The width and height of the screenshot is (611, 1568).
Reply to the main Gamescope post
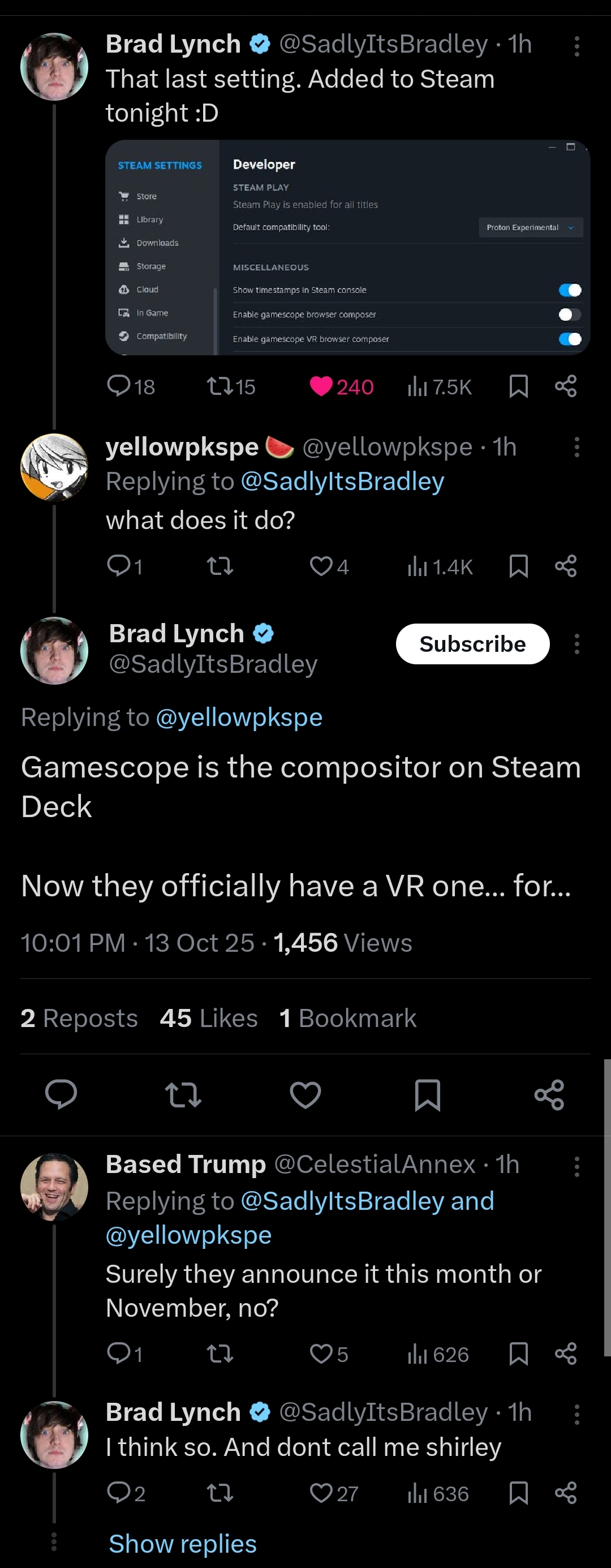61,1095
